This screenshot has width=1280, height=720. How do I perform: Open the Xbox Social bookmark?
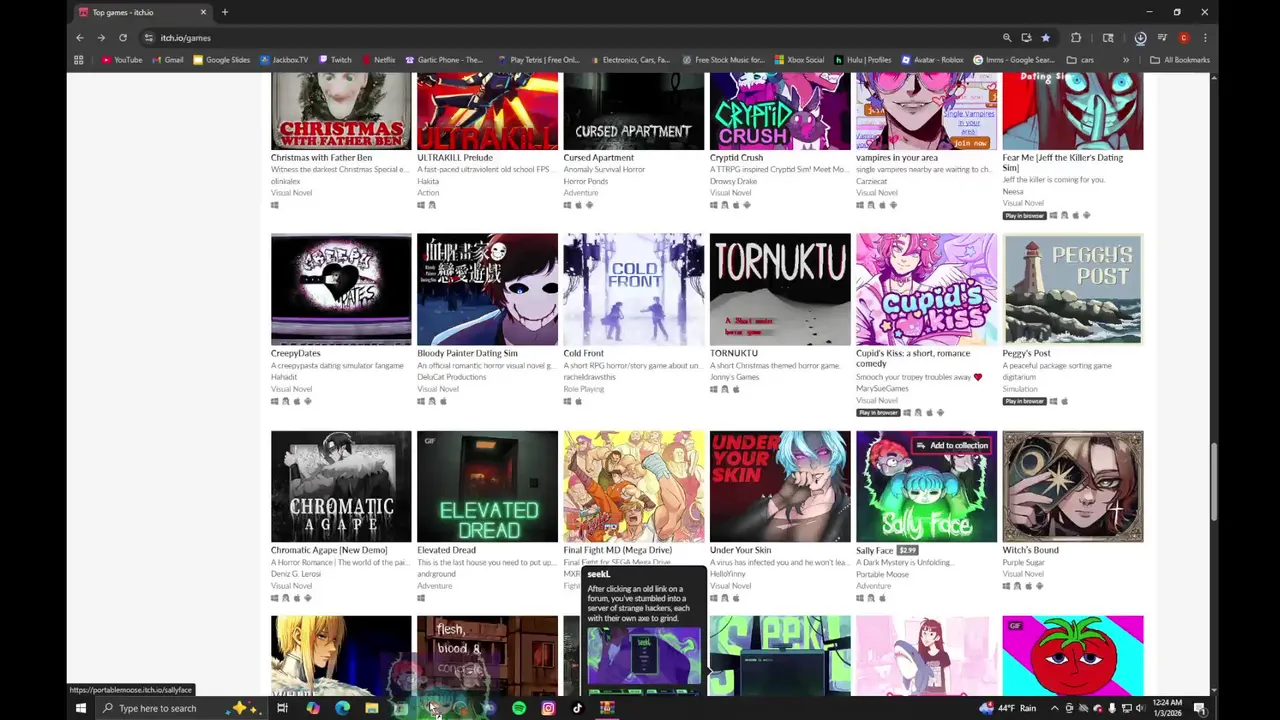[798, 60]
